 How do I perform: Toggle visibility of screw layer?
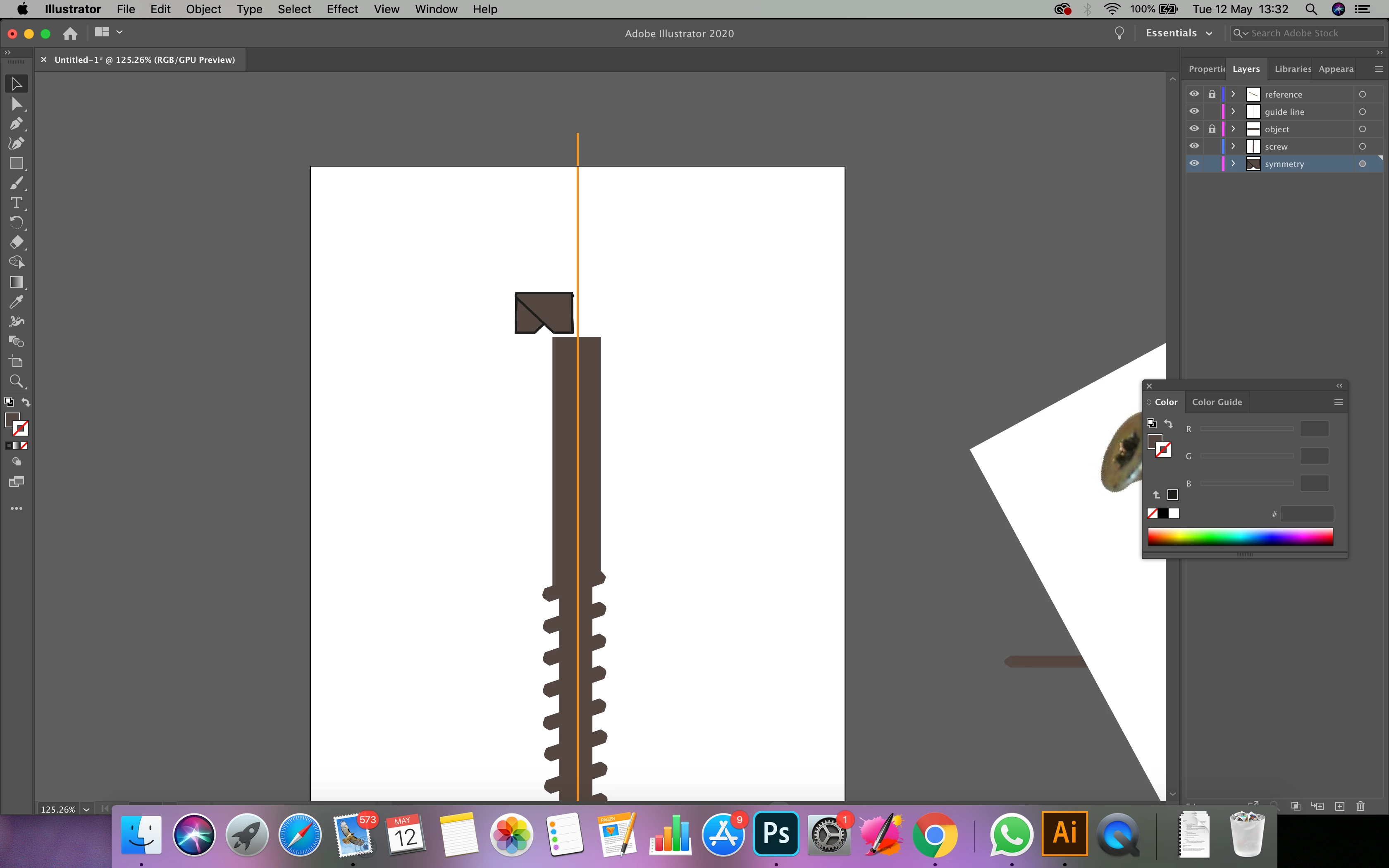tap(1194, 146)
